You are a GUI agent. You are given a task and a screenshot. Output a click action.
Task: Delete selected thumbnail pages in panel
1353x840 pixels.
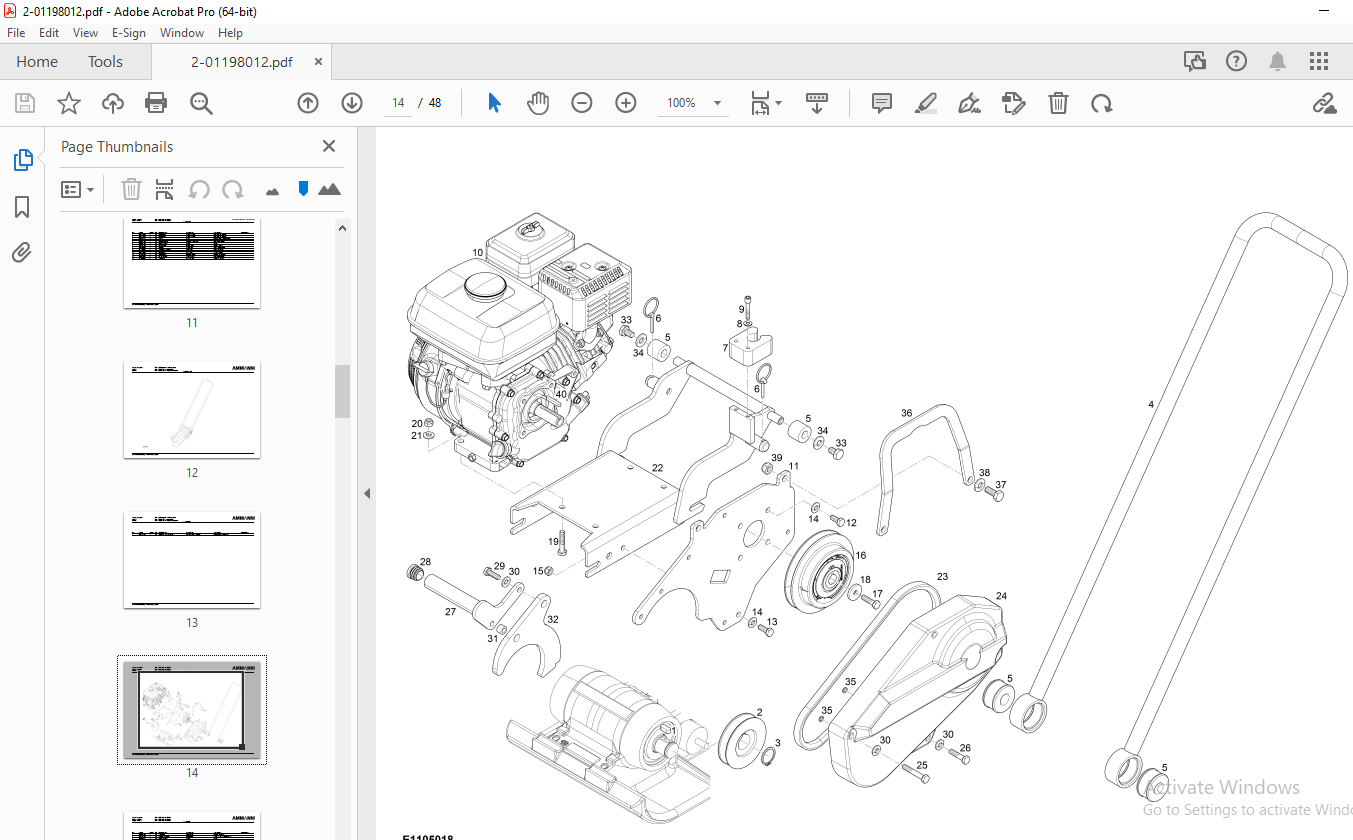click(x=131, y=189)
